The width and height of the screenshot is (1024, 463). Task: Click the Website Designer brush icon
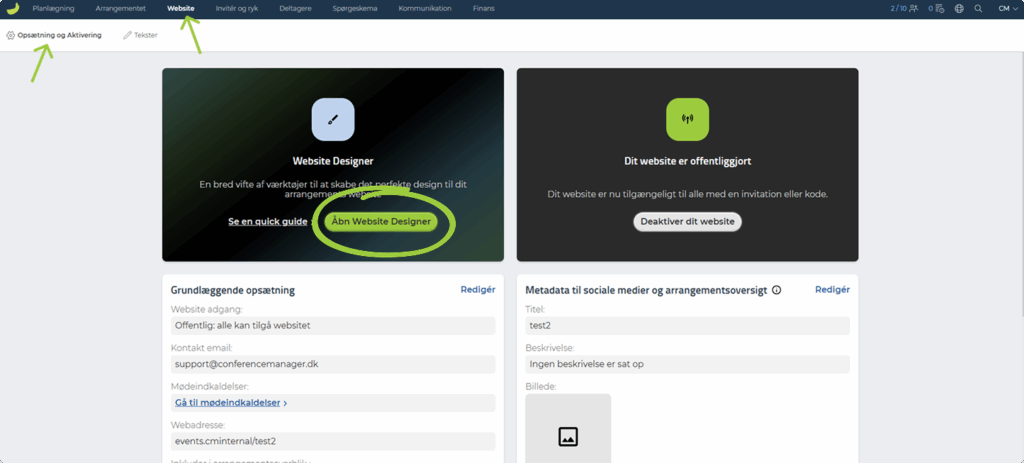pyautogui.click(x=333, y=119)
